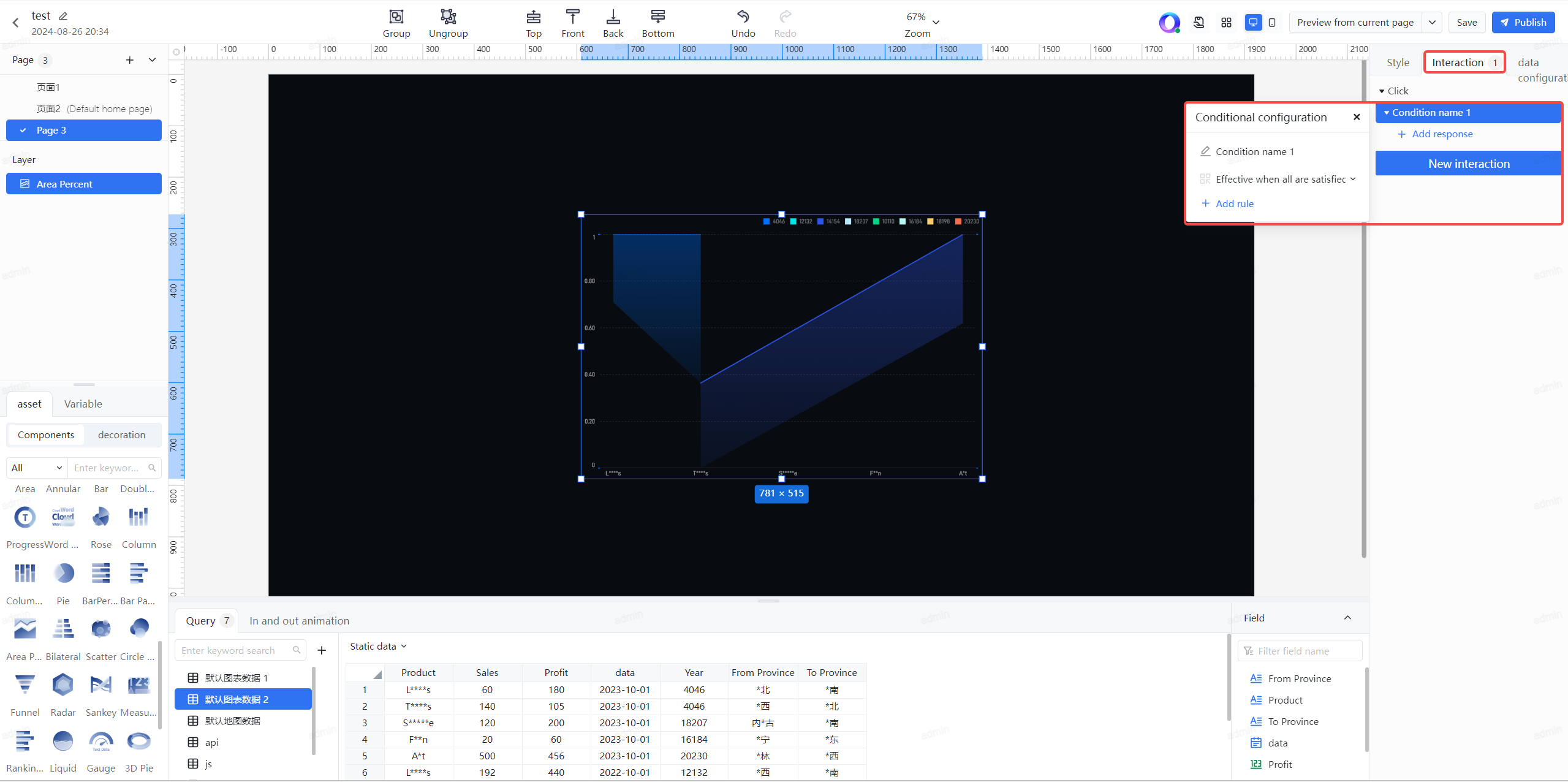Click the Publish button

1523,23
